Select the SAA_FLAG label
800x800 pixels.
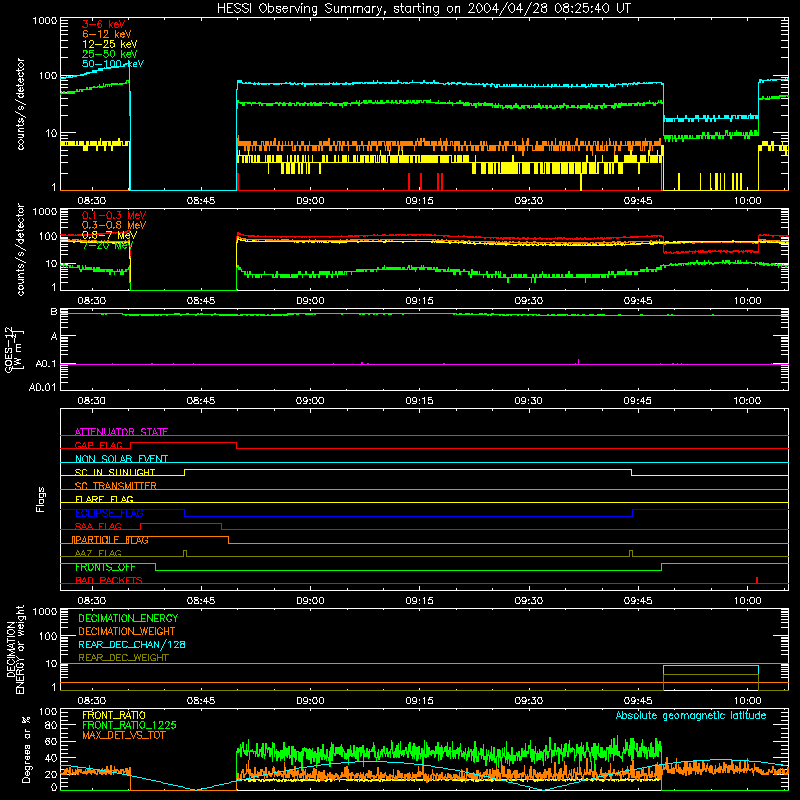[98, 526]
